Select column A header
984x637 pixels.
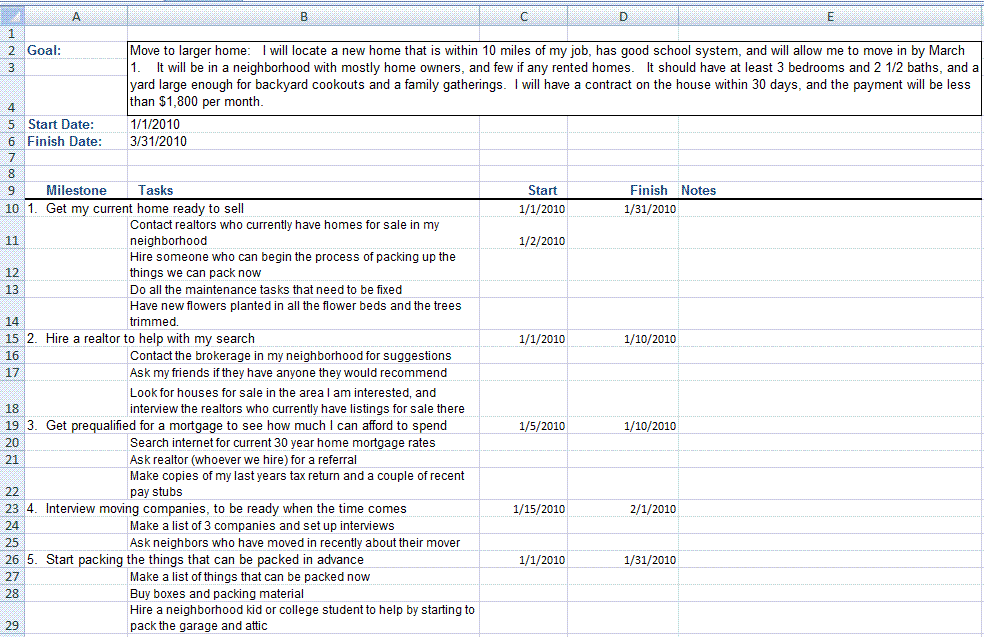76,16
